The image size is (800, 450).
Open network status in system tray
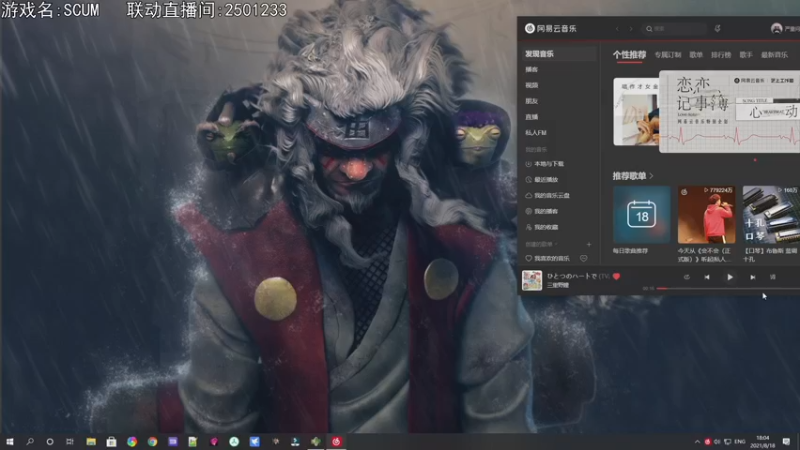pos(728,441)
